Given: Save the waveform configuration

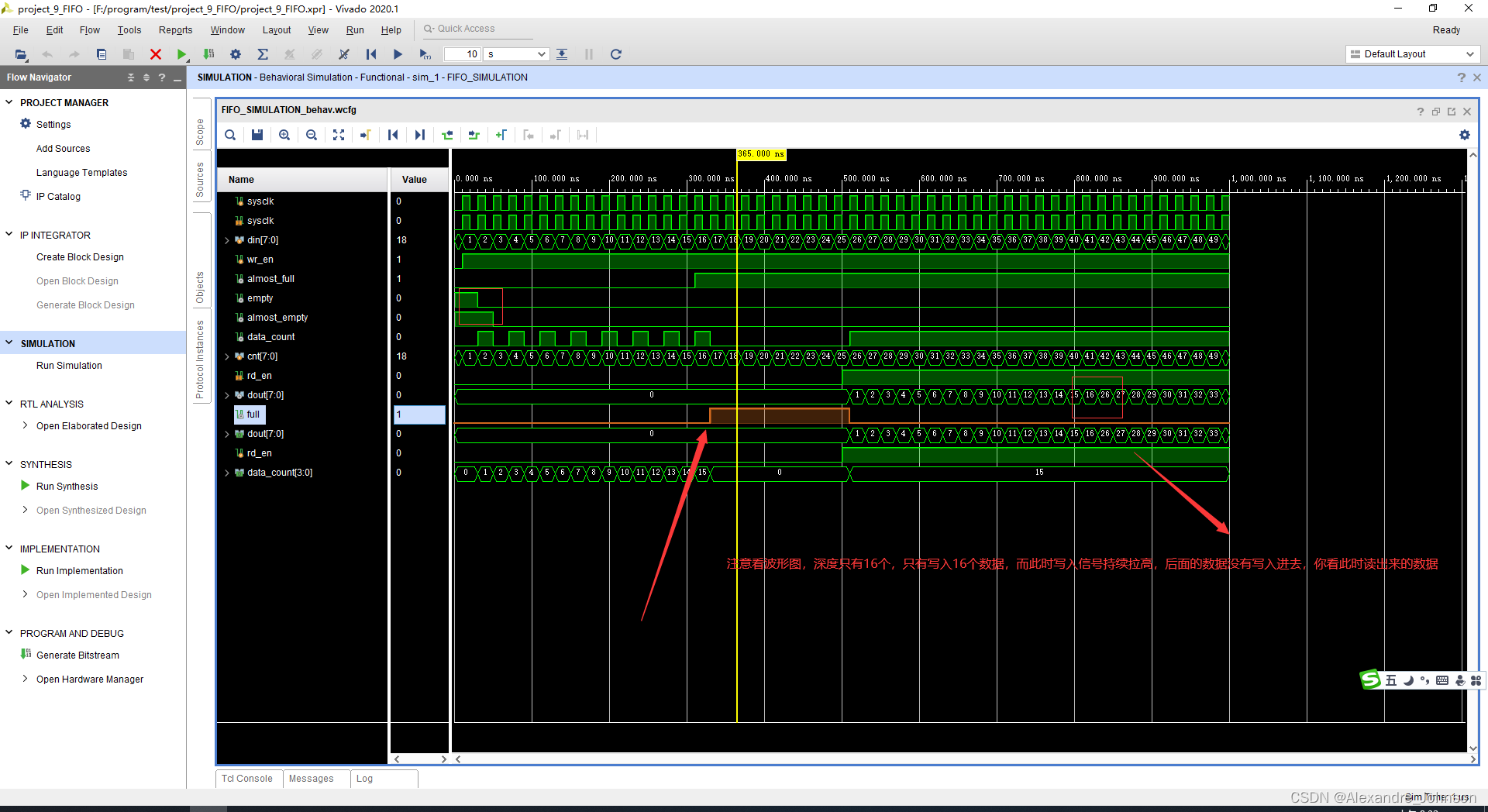Looking at the screenshot, I should 257,135.
